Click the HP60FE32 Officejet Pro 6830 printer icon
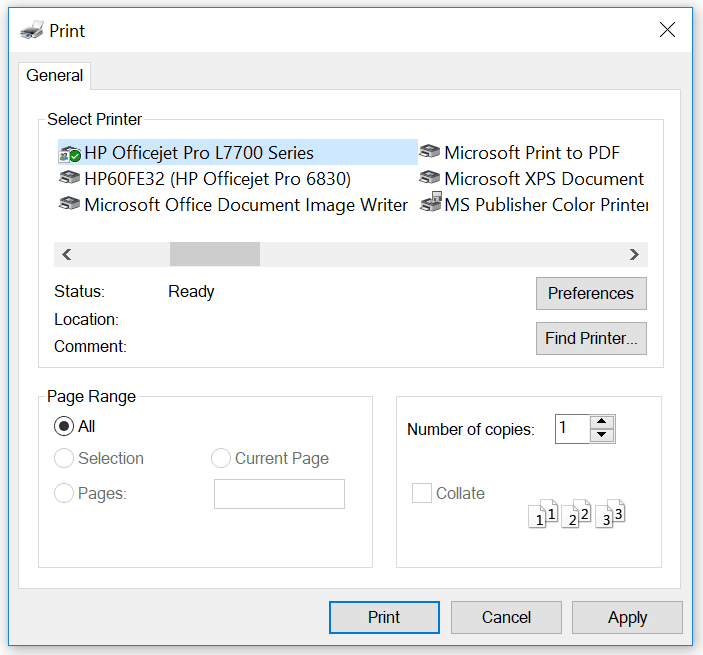Screen dimensions: 703x655 (70, 178)
